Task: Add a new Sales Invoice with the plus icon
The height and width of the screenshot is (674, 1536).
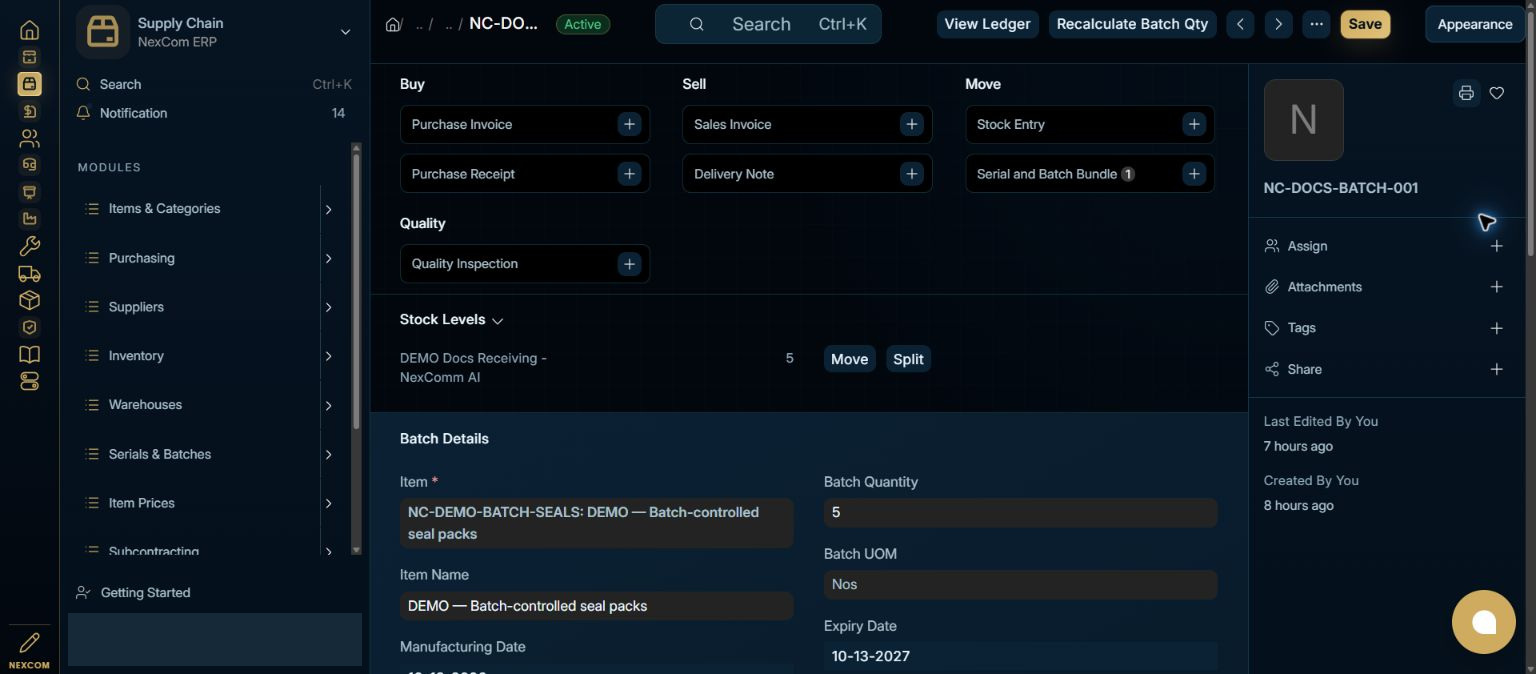Action: coord(911,124)
